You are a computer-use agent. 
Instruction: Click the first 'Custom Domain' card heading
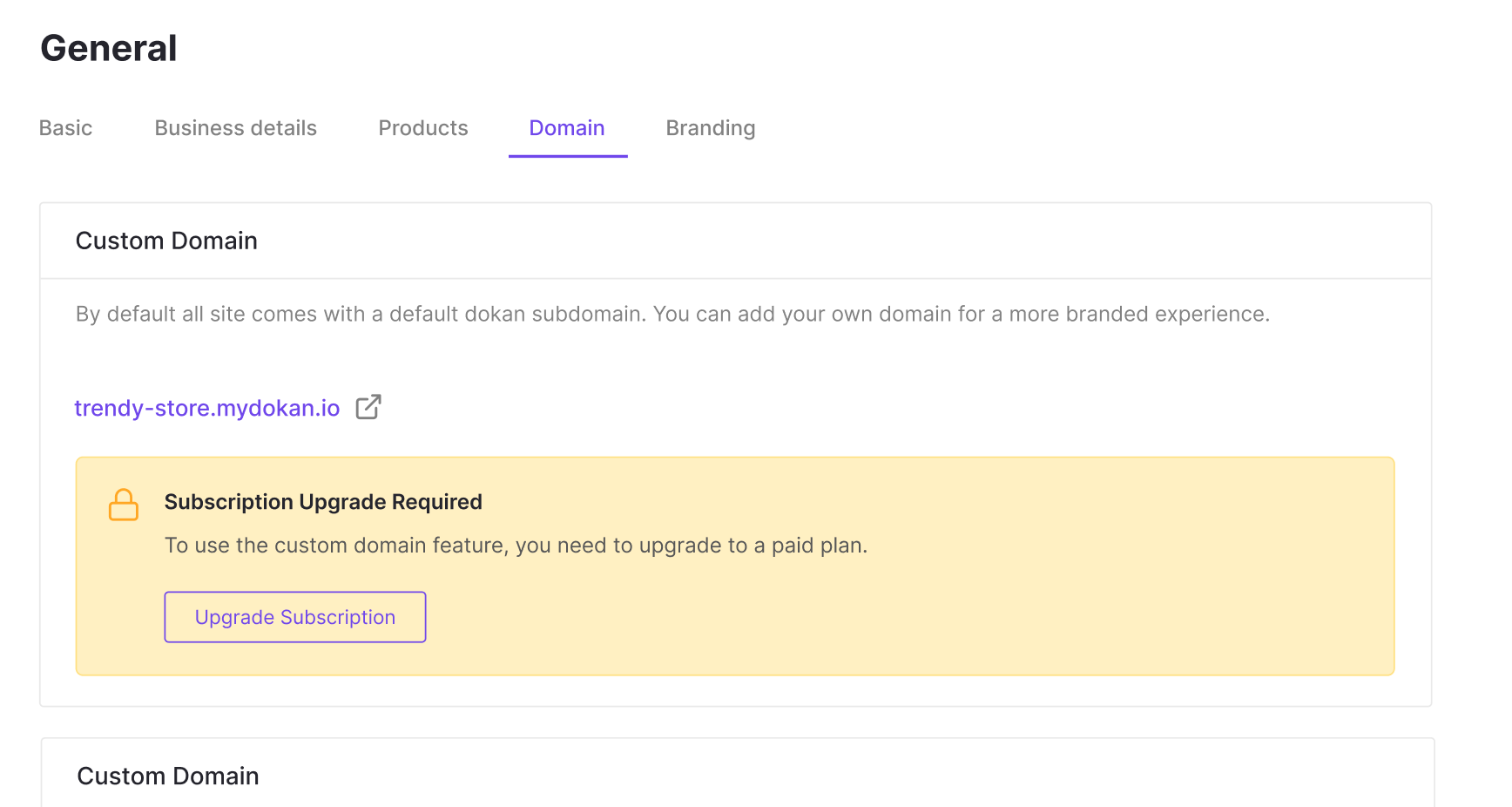pyautogui.click(x=166, y=241)
